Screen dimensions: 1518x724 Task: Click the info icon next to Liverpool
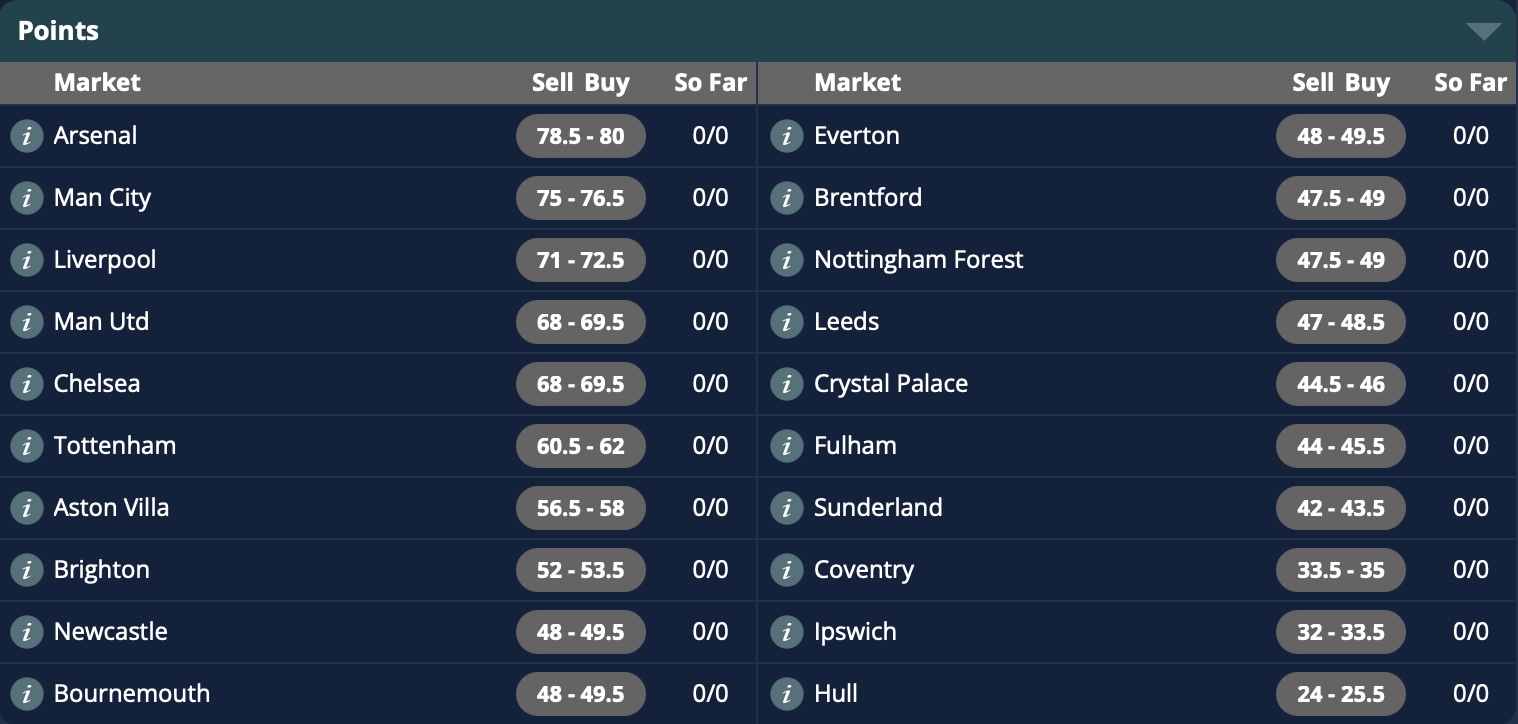27,260
